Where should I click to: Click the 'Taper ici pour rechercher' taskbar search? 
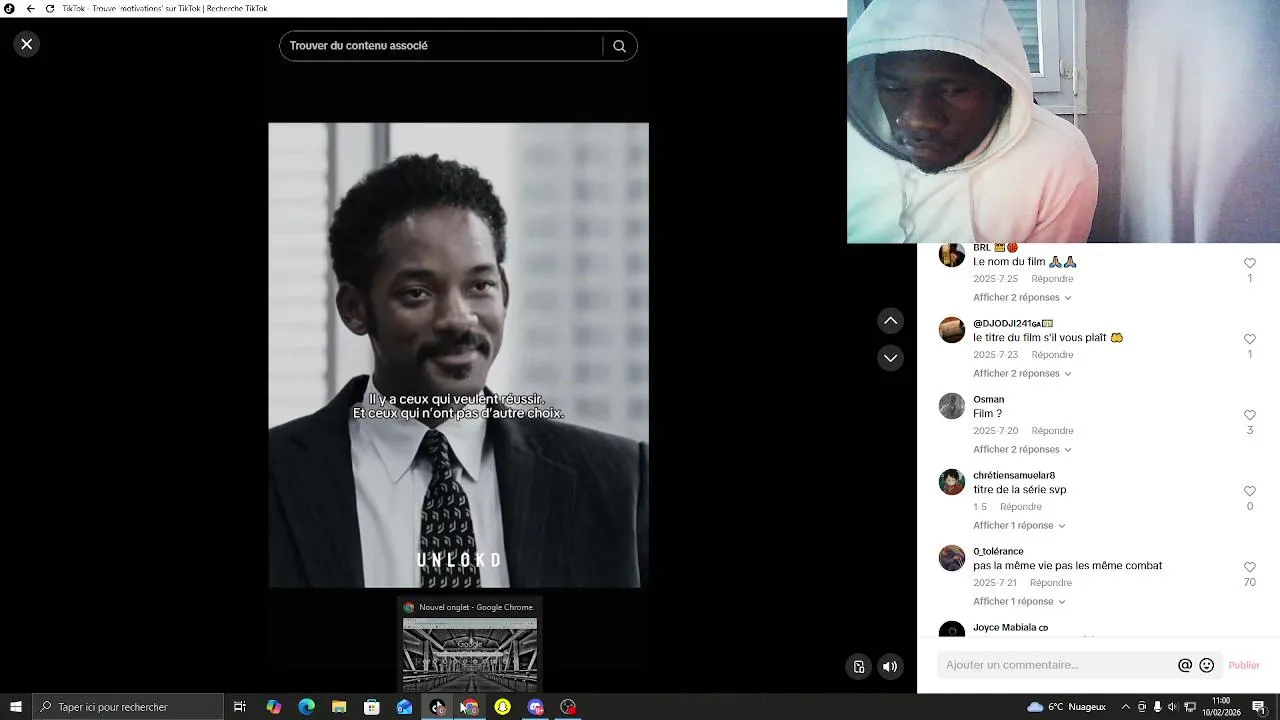(128, 707)
